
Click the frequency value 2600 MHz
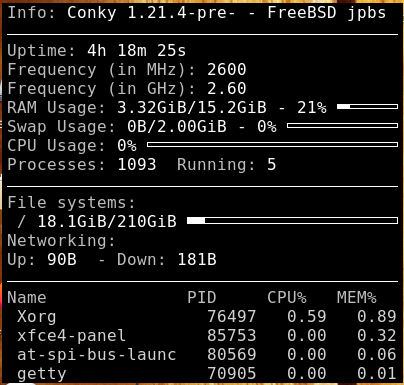[227, 70]
